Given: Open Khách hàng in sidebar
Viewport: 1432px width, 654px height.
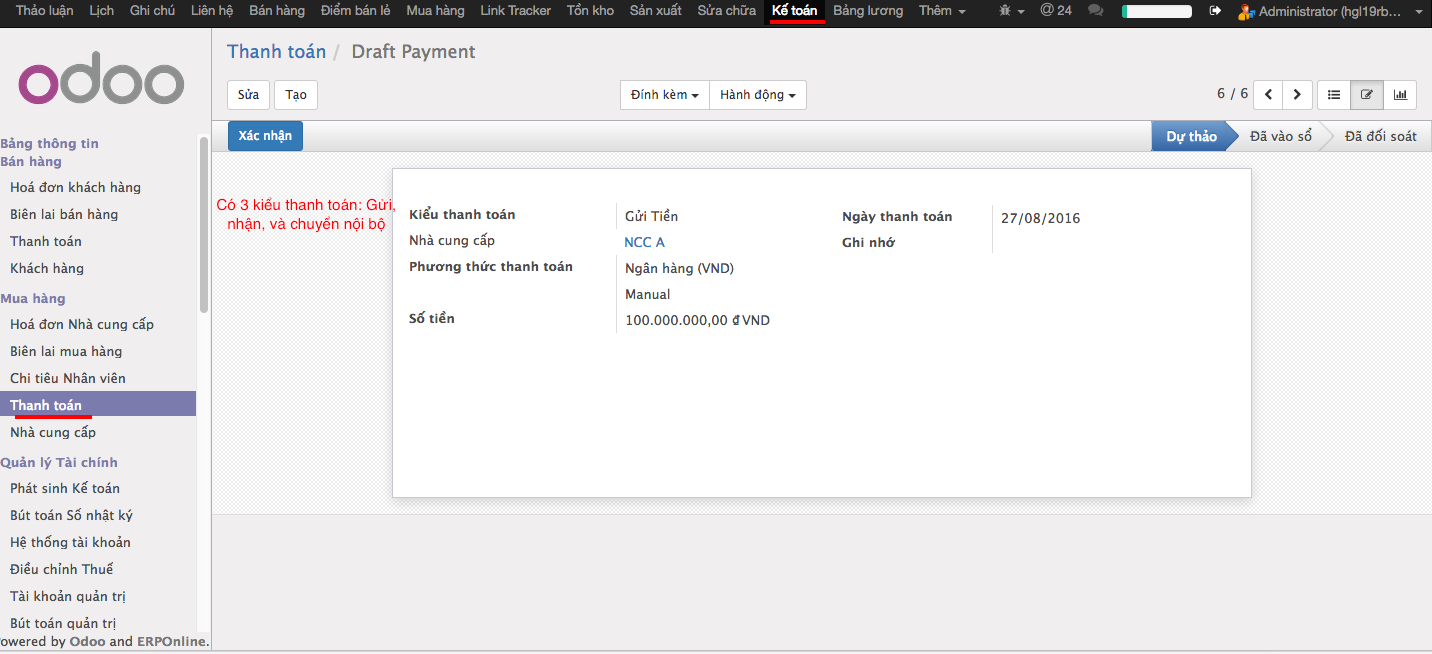Looking at the screenshot, I should click(47, 268).
